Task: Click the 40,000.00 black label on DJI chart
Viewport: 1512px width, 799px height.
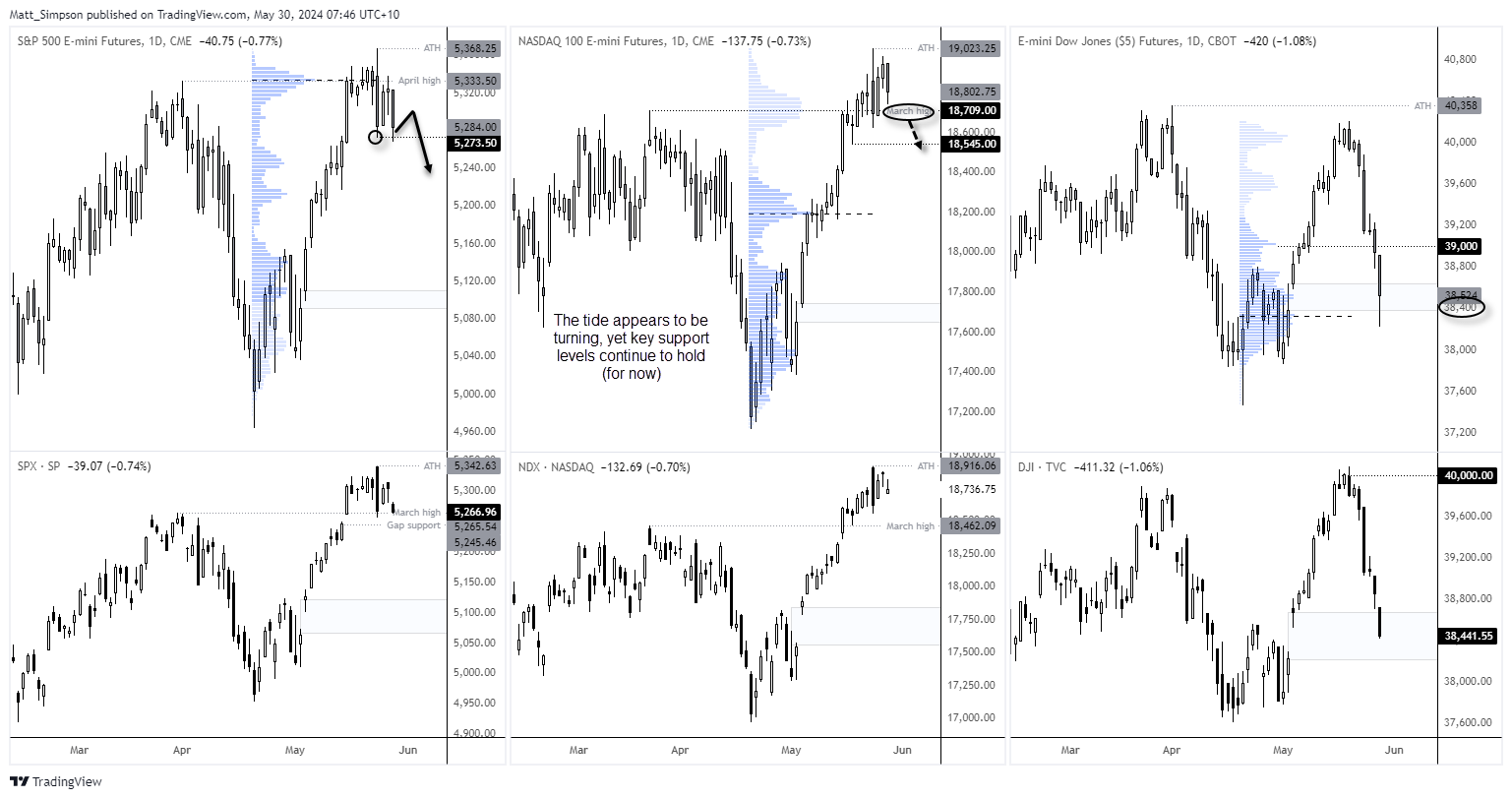Action: [x=1469, y=475]
